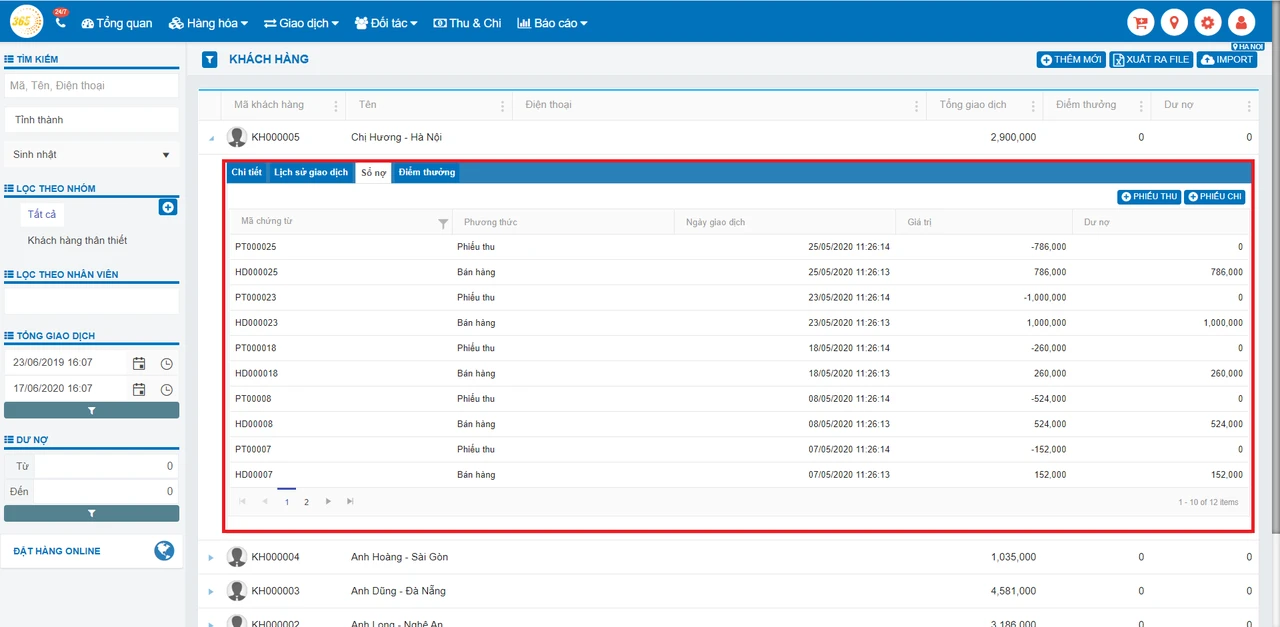Click the Dư nợ Đến value field
The image size is (1280, 627).
pyautogui.click(x=106, y=491)
